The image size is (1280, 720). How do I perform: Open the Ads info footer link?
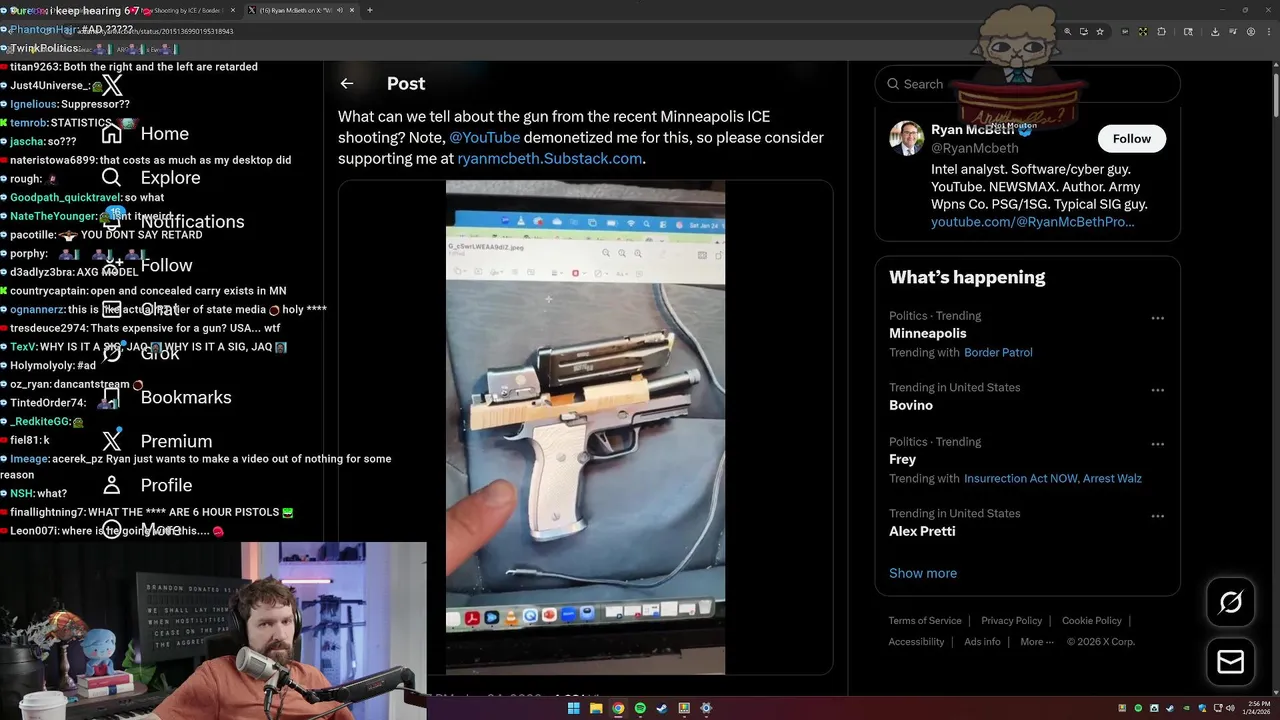coord(982,642)
